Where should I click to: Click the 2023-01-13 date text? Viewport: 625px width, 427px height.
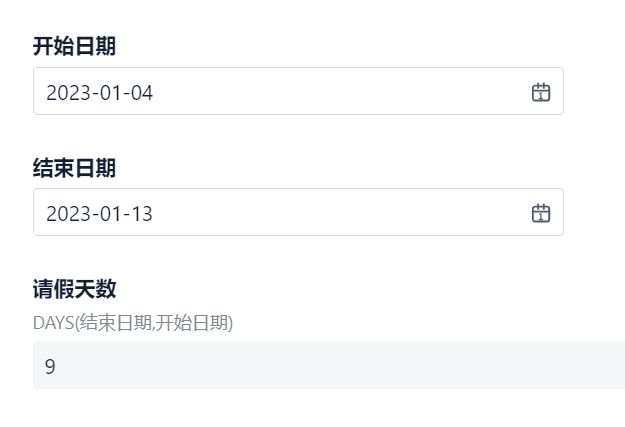[x=100, y=214]
